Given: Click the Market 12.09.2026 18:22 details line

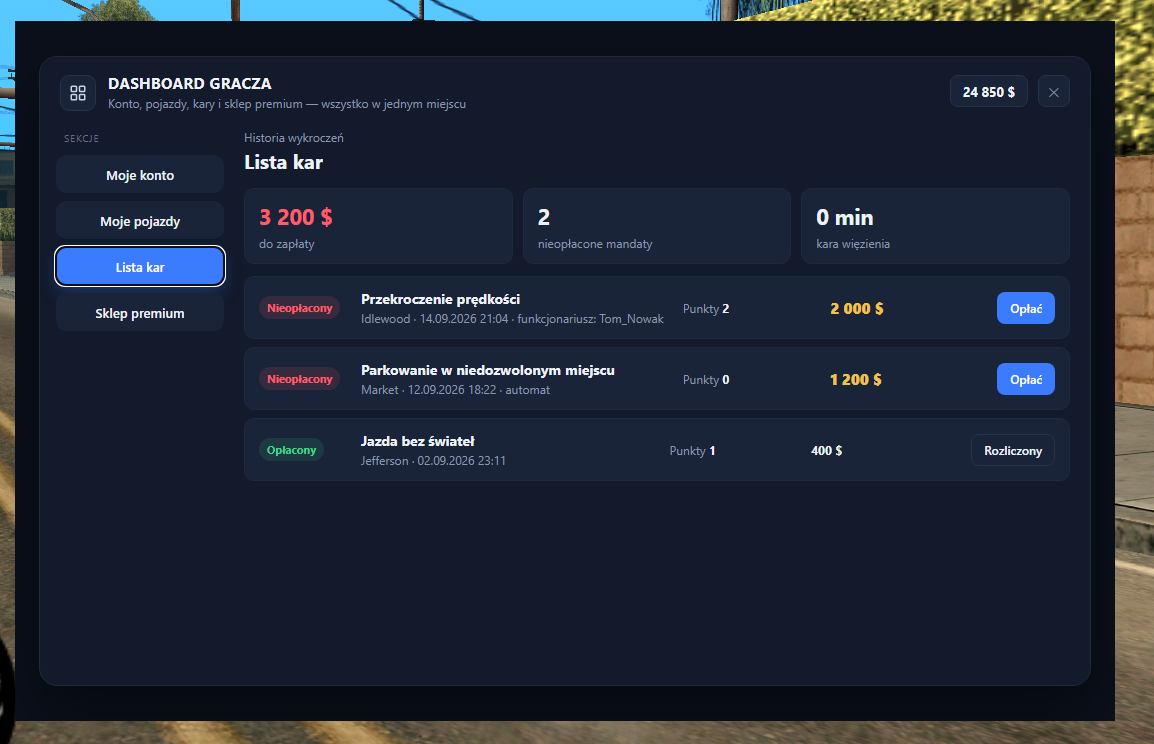Looking at the screenshot, I should point(456,390).
